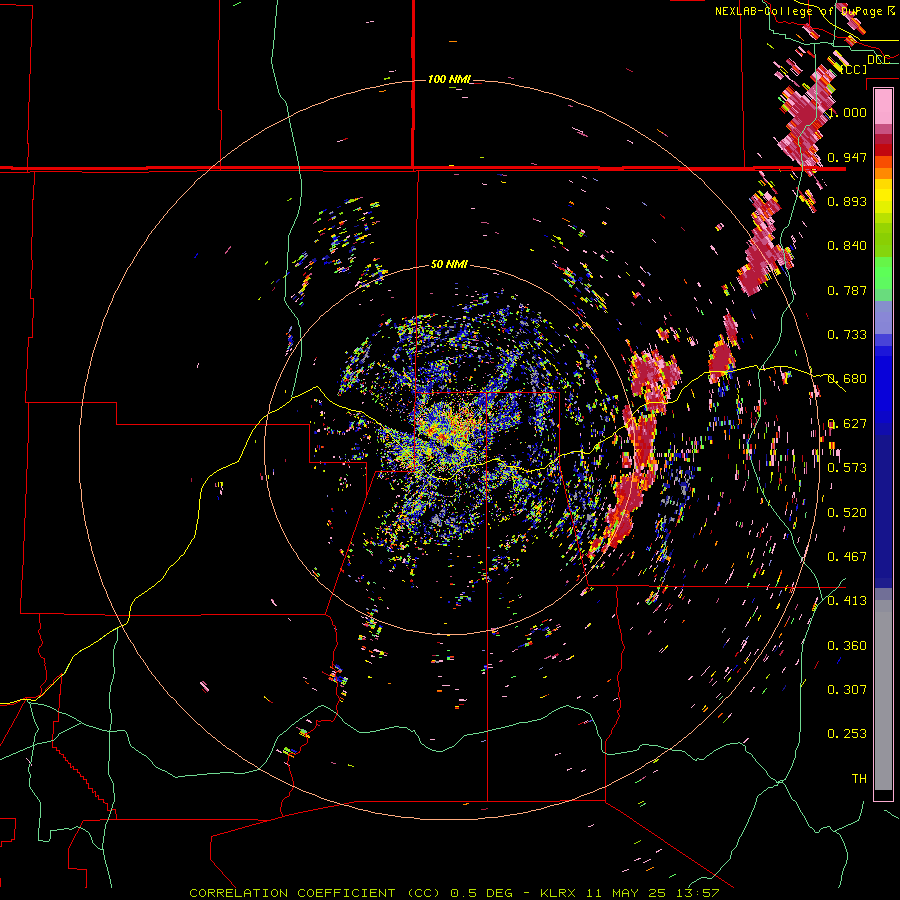Select the 0.680 value on the color scale
The width and height of the screenshot is (900, 900).
847,379
